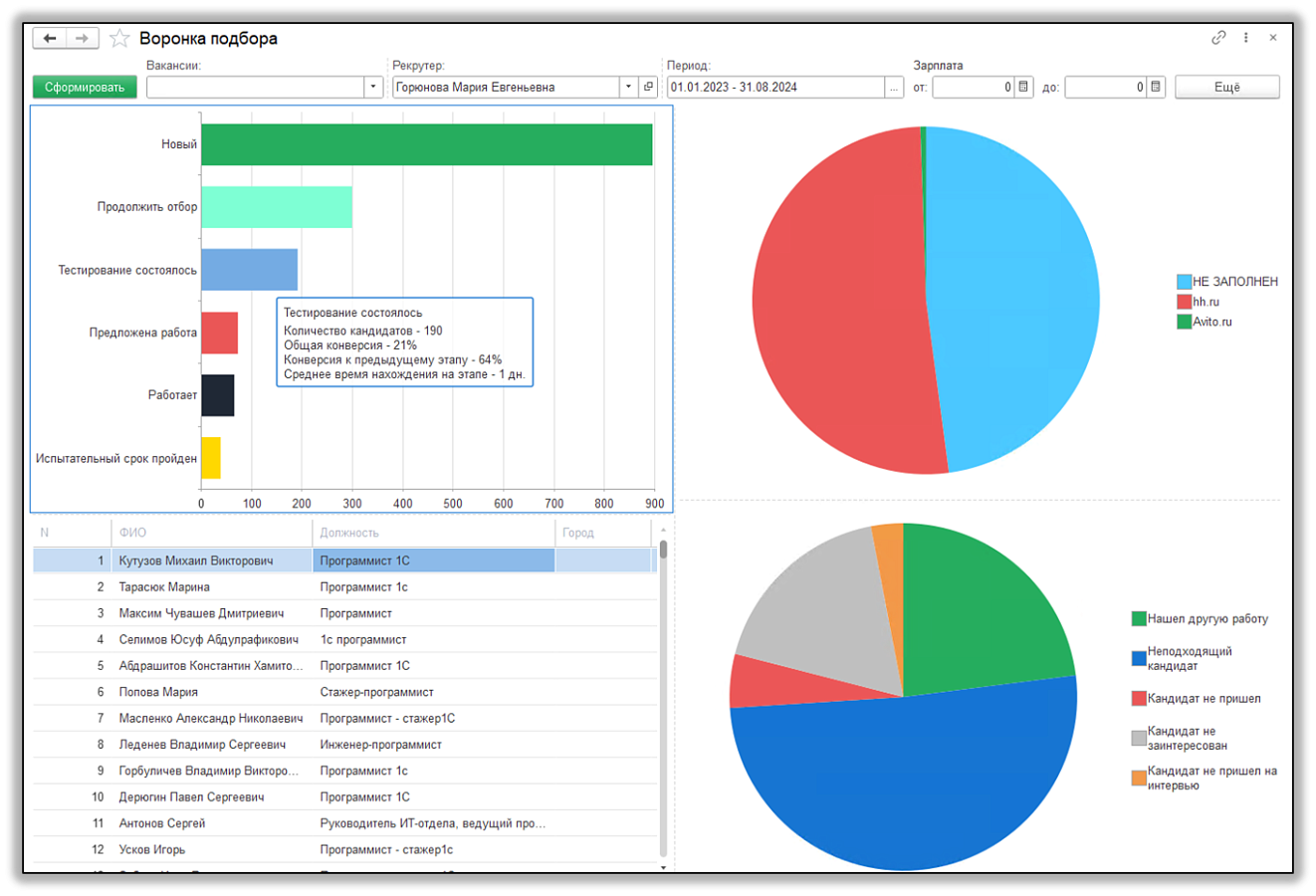Open calculator for the salary 'от' field
Screen dimensions: 1316x896
click(1023, 88)
